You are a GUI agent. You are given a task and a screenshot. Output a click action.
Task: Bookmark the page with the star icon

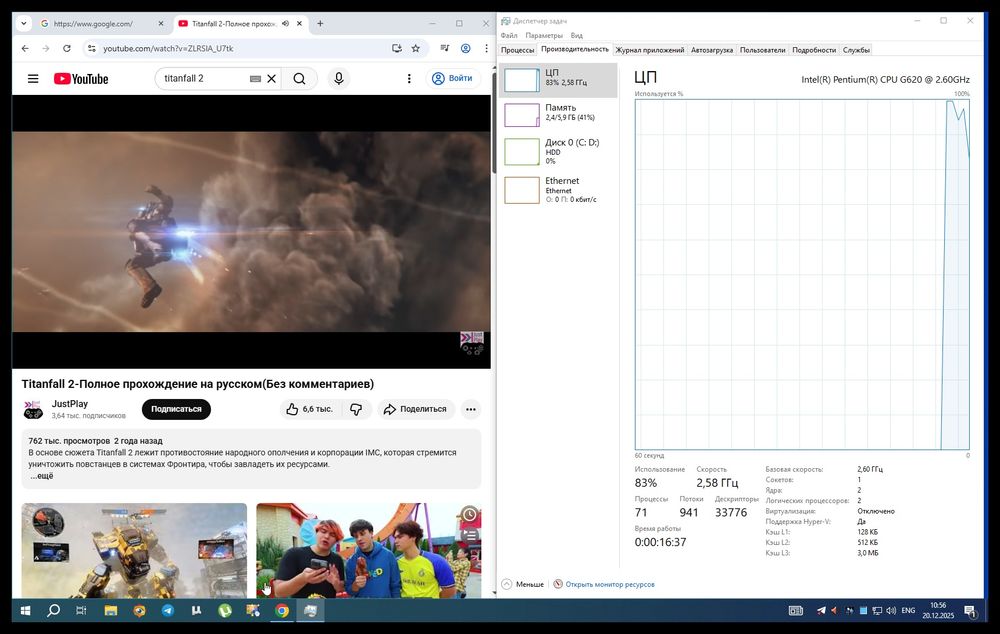pyautogui.click(x=415, y=48)
